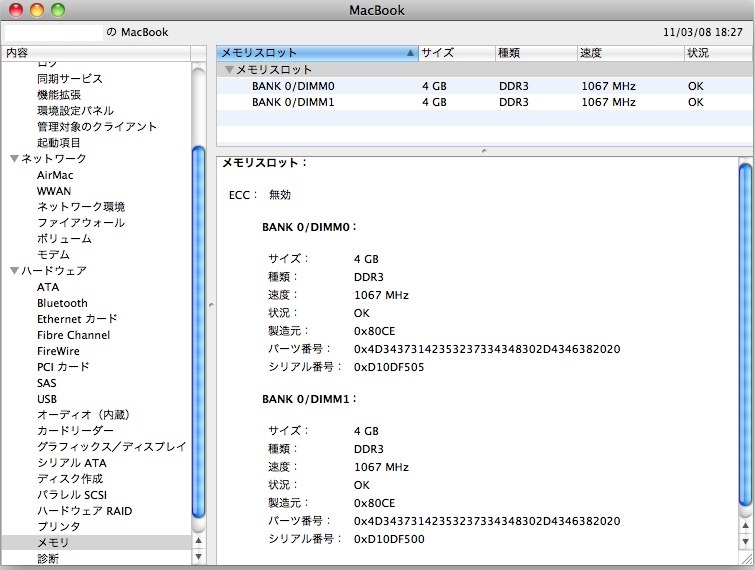Open AirMac network item
Viewport: 755px width, 570px height.
tap(55, 175)
